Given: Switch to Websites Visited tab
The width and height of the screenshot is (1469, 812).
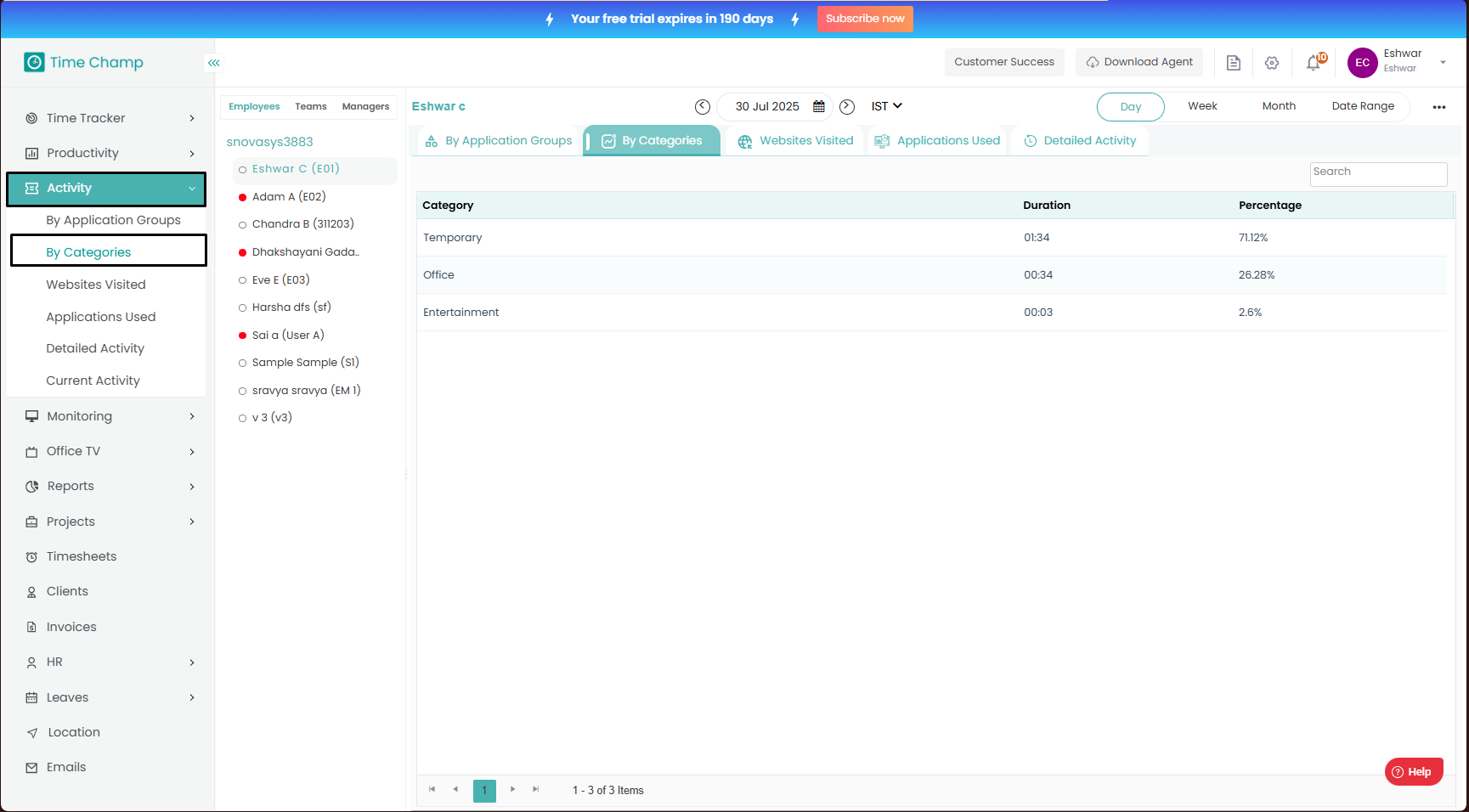Looking at the screenshot, I should click(796, 141).
